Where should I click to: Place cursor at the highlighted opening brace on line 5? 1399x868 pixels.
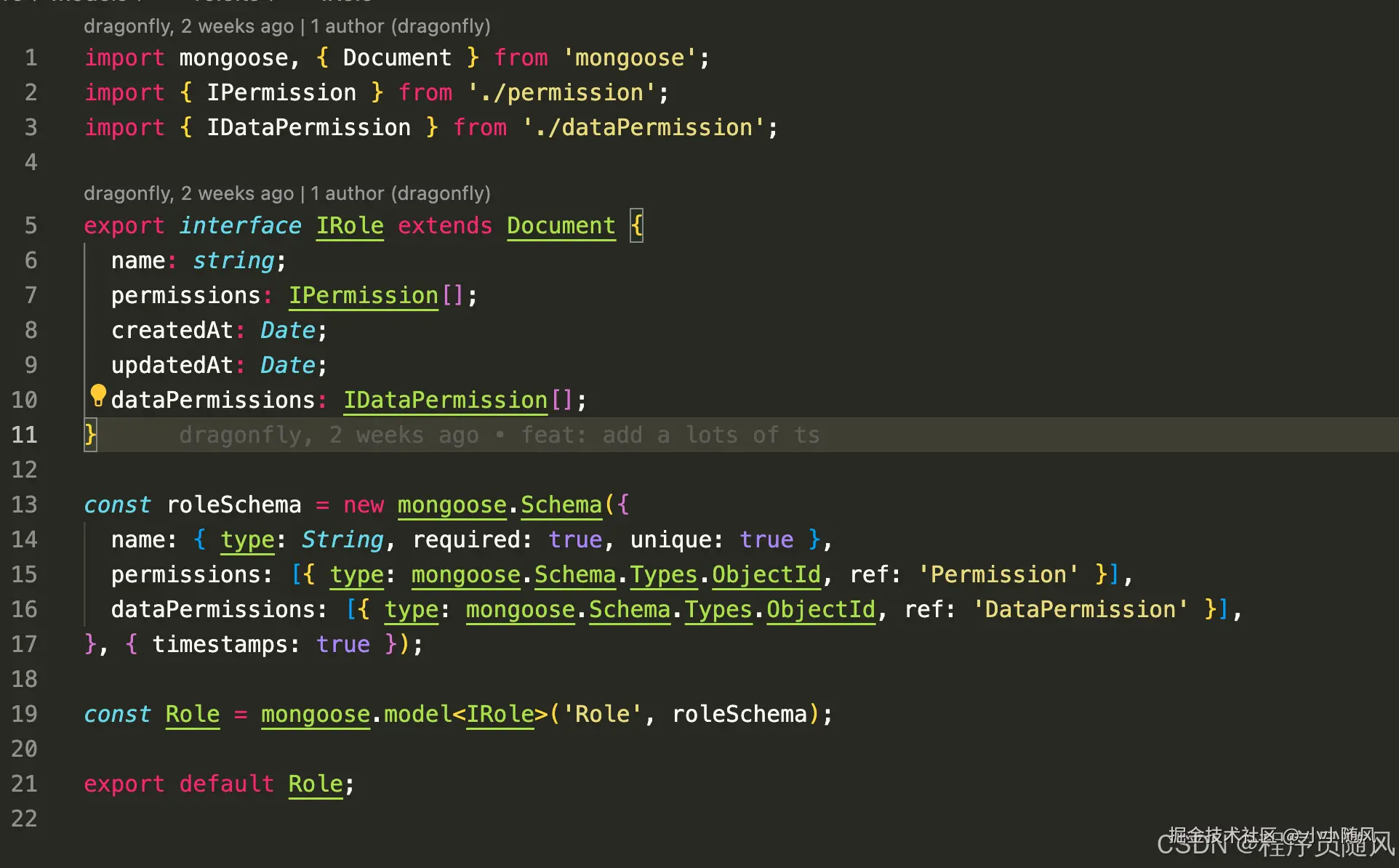636,225
